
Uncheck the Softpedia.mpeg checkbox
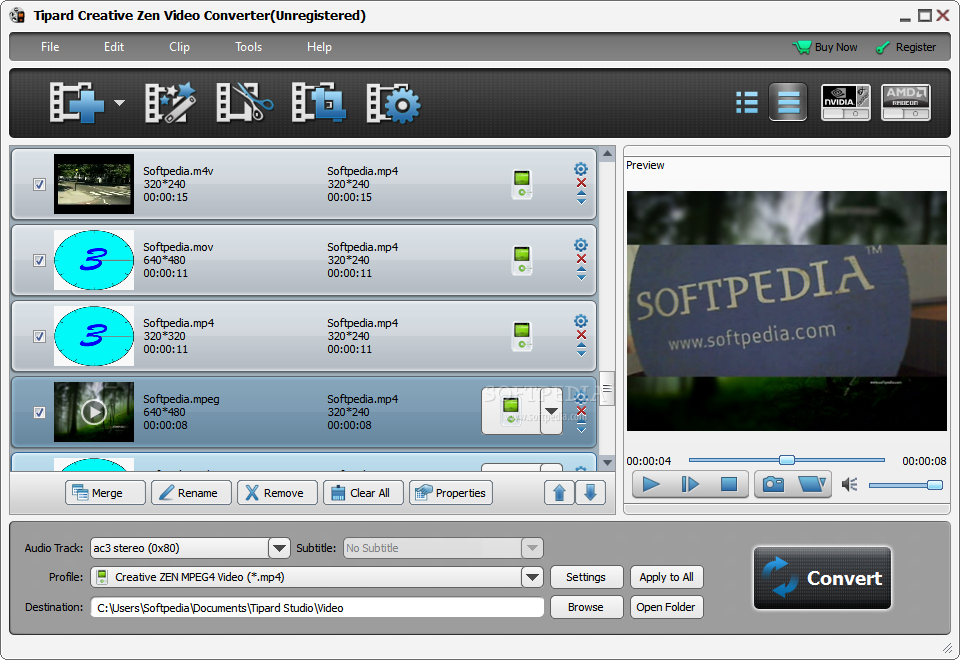point(39,412)
